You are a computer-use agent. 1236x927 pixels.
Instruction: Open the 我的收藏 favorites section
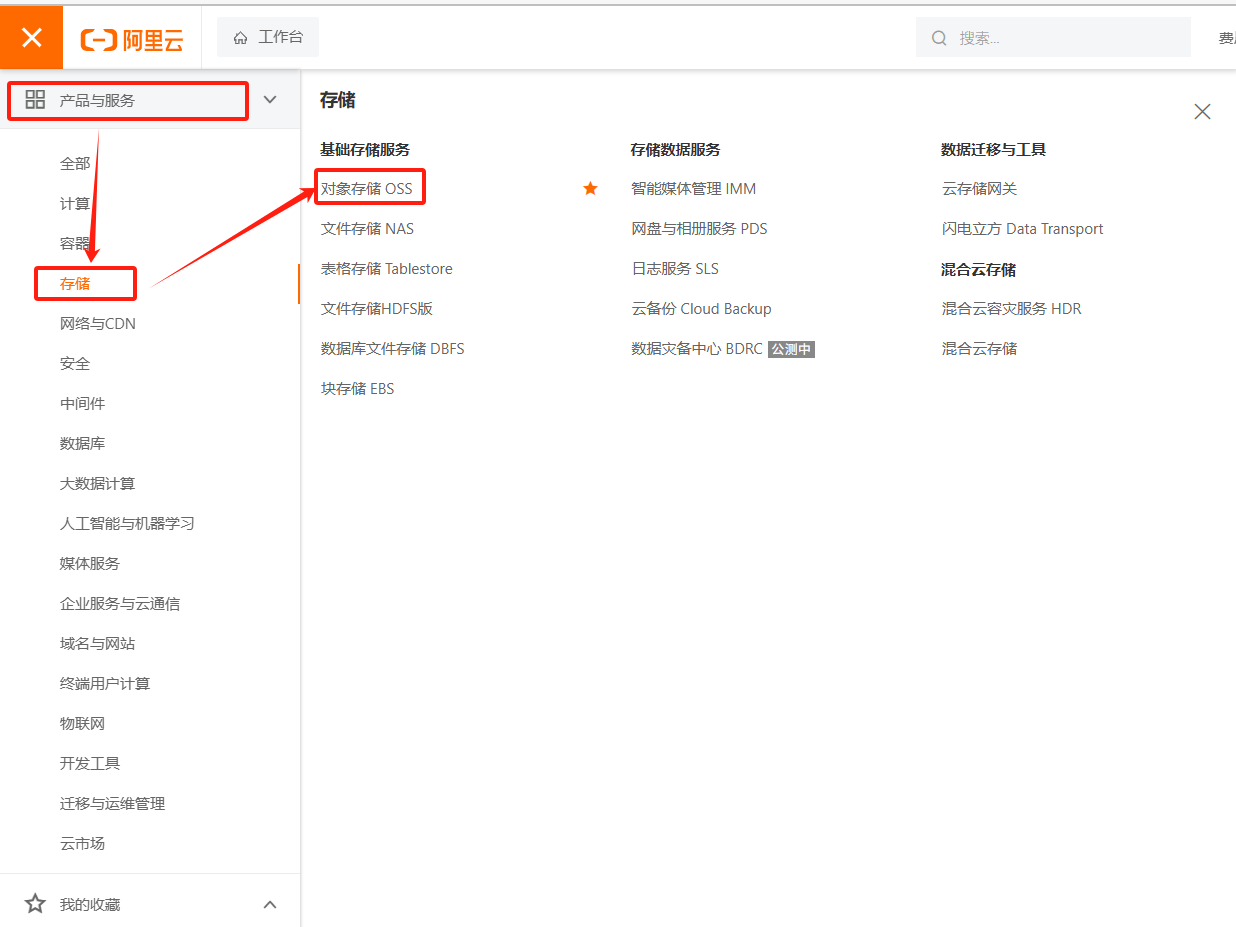[90, 904]
